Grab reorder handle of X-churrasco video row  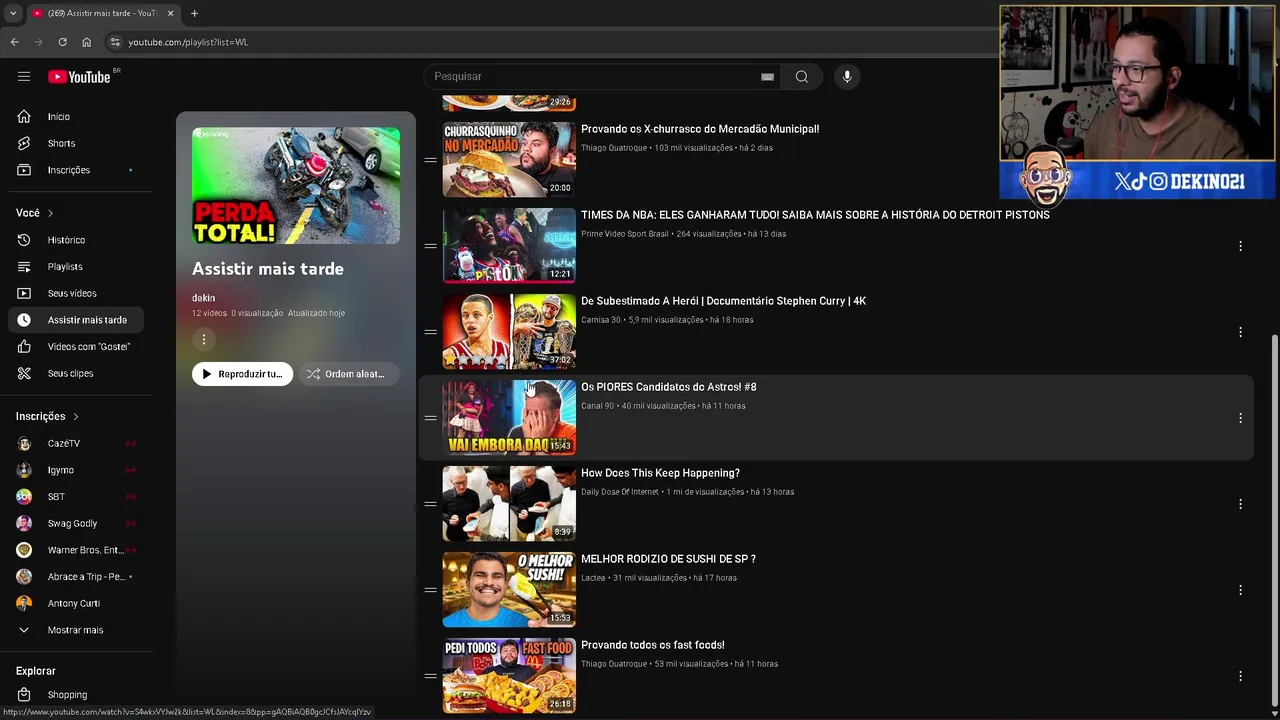pyautogui.click(x=430, y=160)
